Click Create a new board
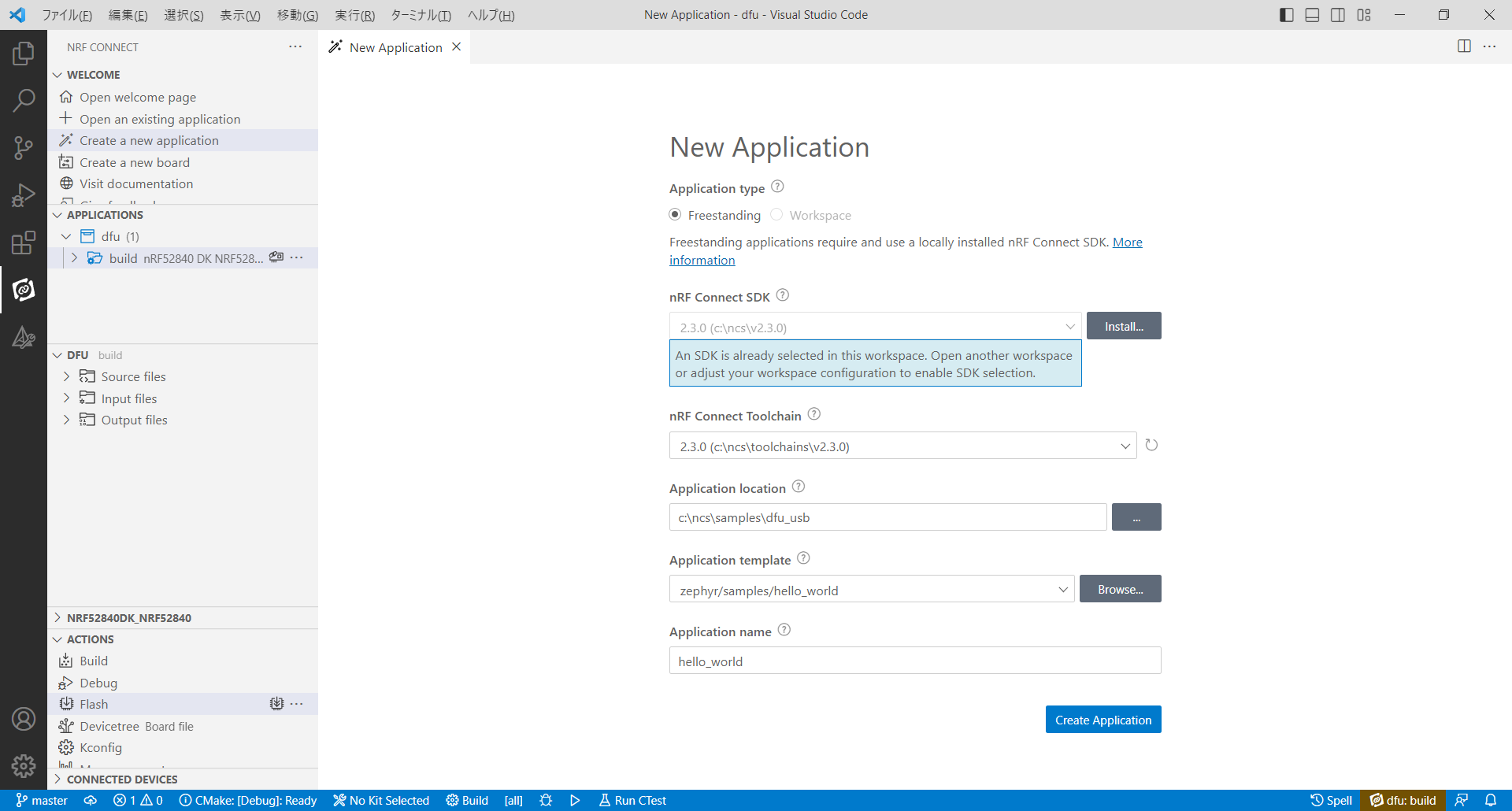Image resolution: width=1512 pixels, height=811 pixels. [135, 162]
